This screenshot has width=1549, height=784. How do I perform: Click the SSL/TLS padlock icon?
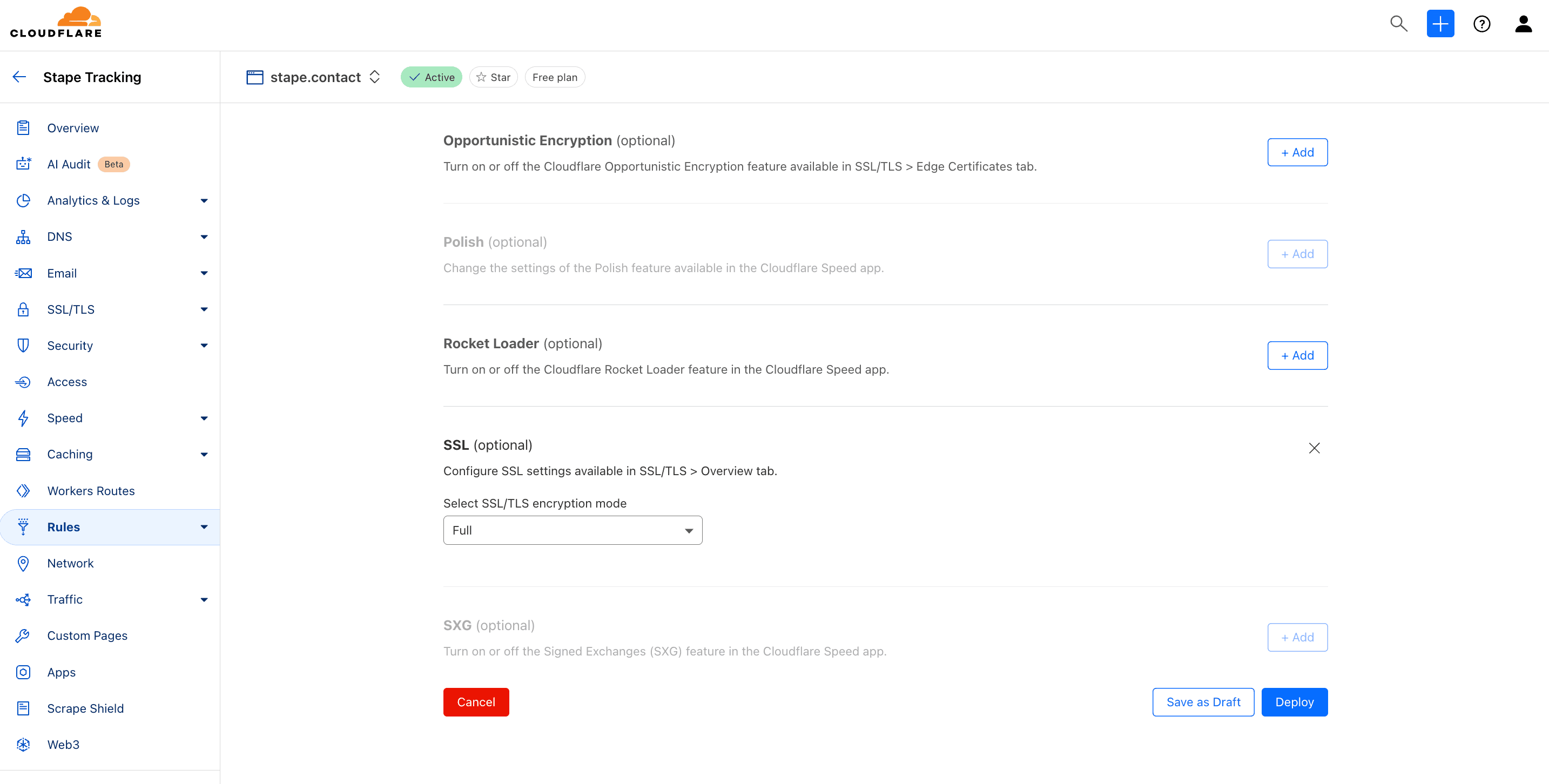coord(23,309)
